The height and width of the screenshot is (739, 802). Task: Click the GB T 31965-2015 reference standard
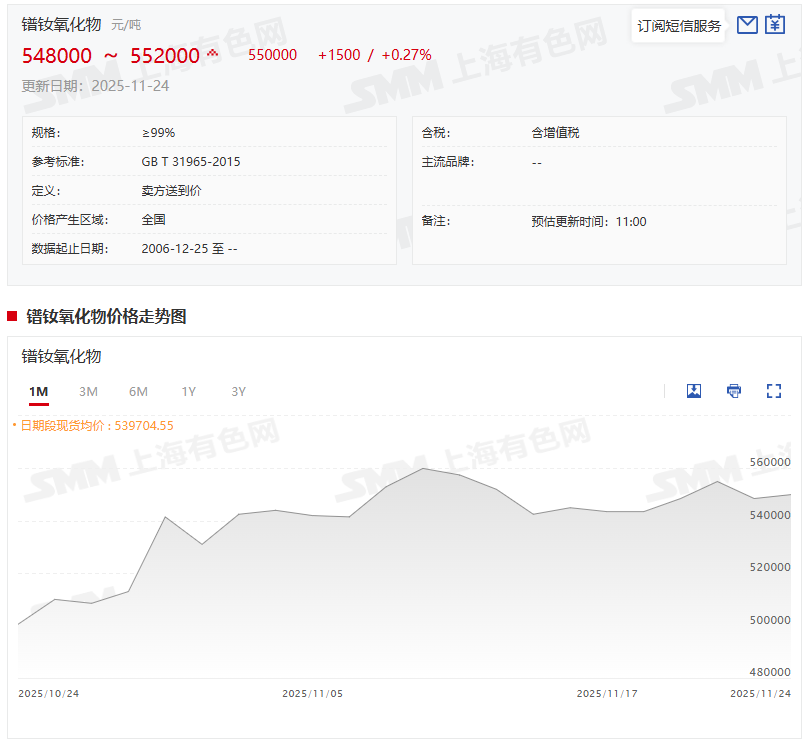(191, 162)
